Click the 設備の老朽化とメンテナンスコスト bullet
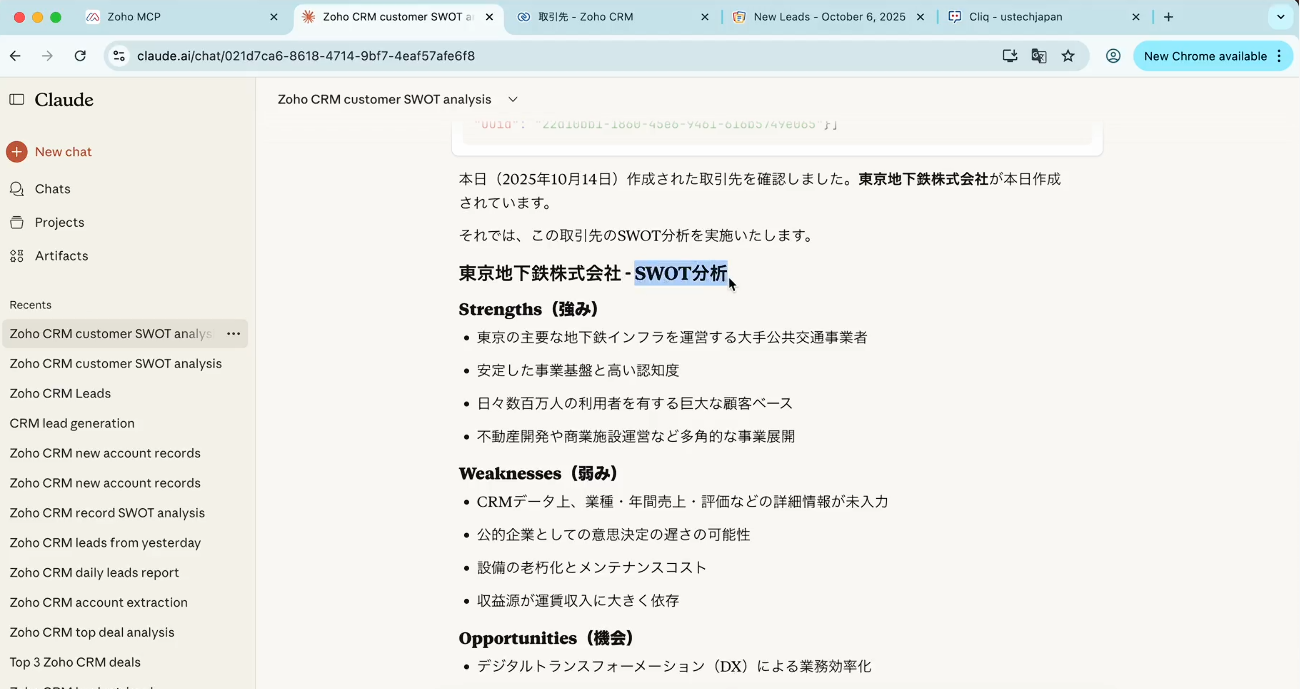The height and width of the screenshot is (689, 1300). click(592, 567)
